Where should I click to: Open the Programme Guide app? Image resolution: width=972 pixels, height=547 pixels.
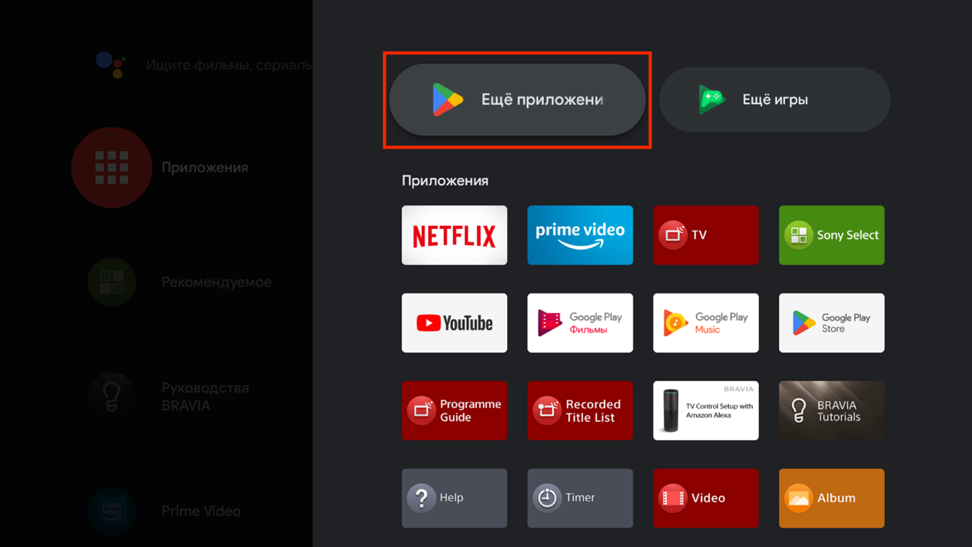tap(454, 411)
